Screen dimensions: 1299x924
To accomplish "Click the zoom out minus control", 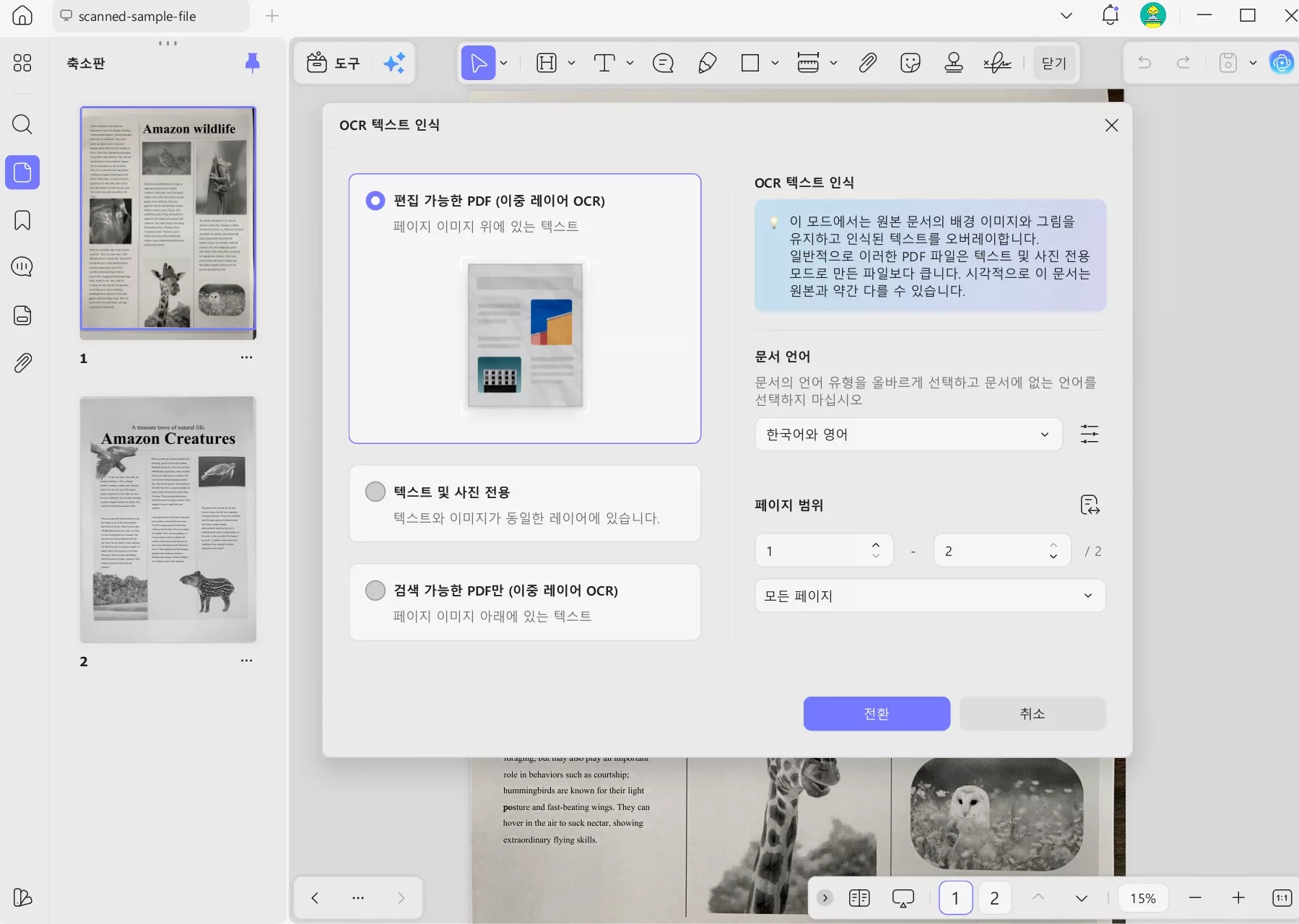I will [1196, 898].
